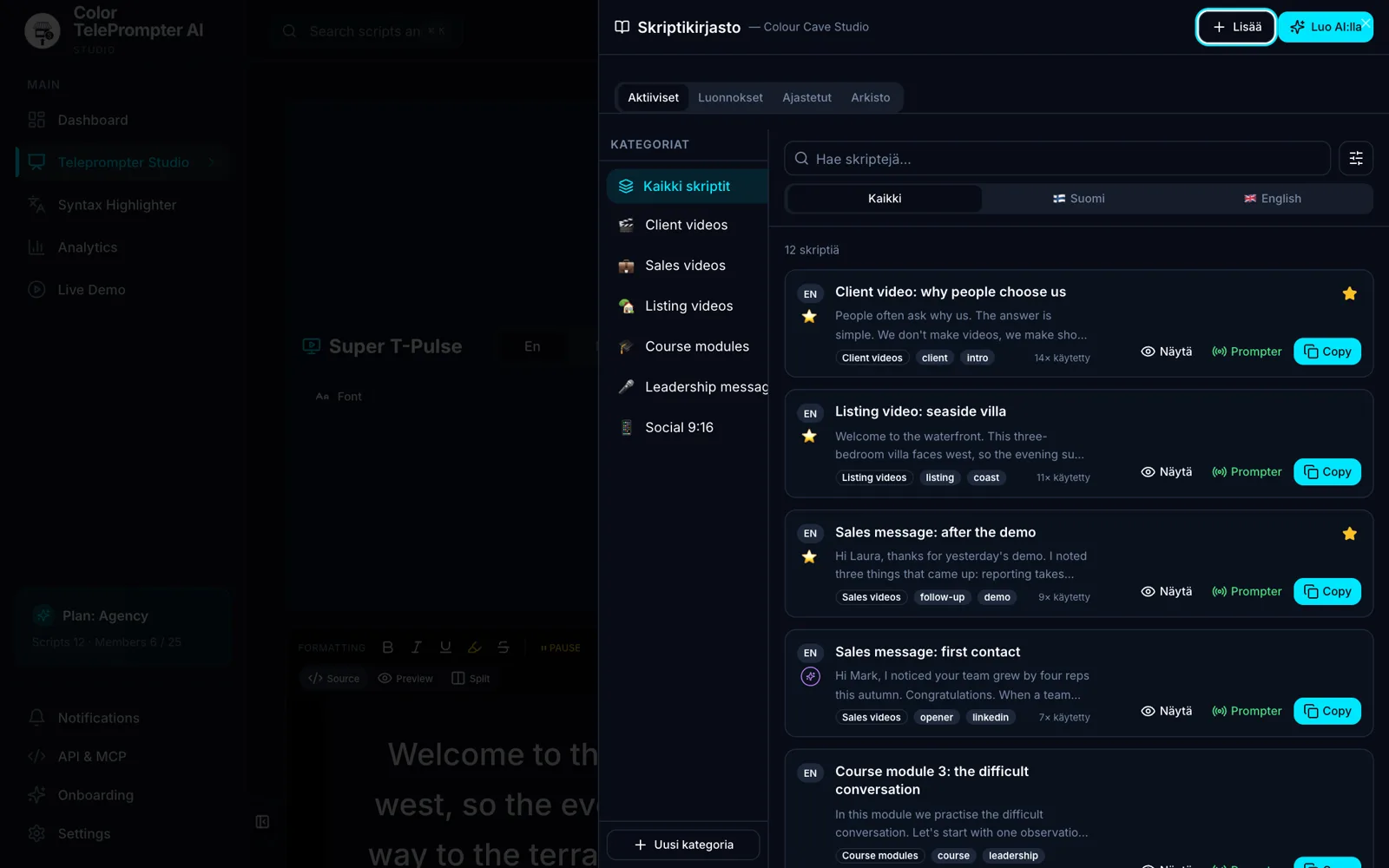Copy the Client video script

coord(1327,352)
